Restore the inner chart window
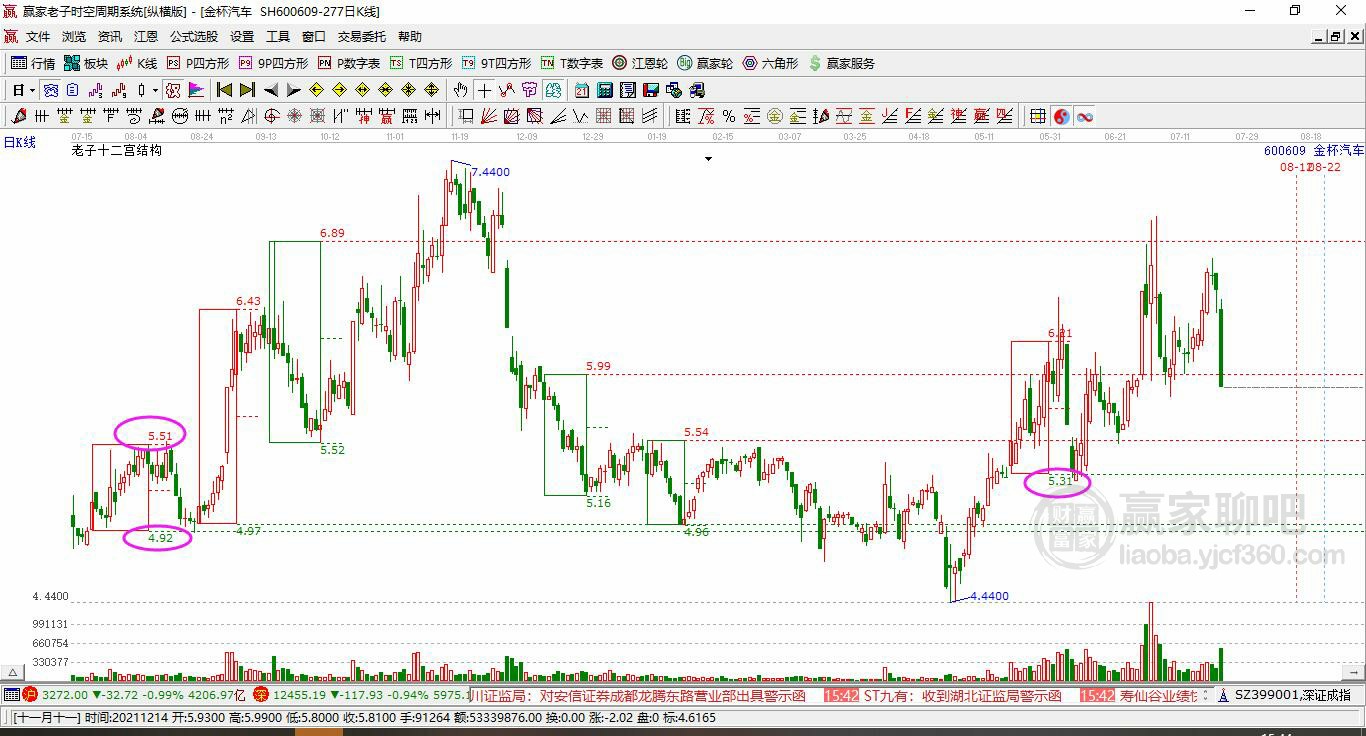1366x736 pixels. pyautogui.click(x=1335, y=37)
